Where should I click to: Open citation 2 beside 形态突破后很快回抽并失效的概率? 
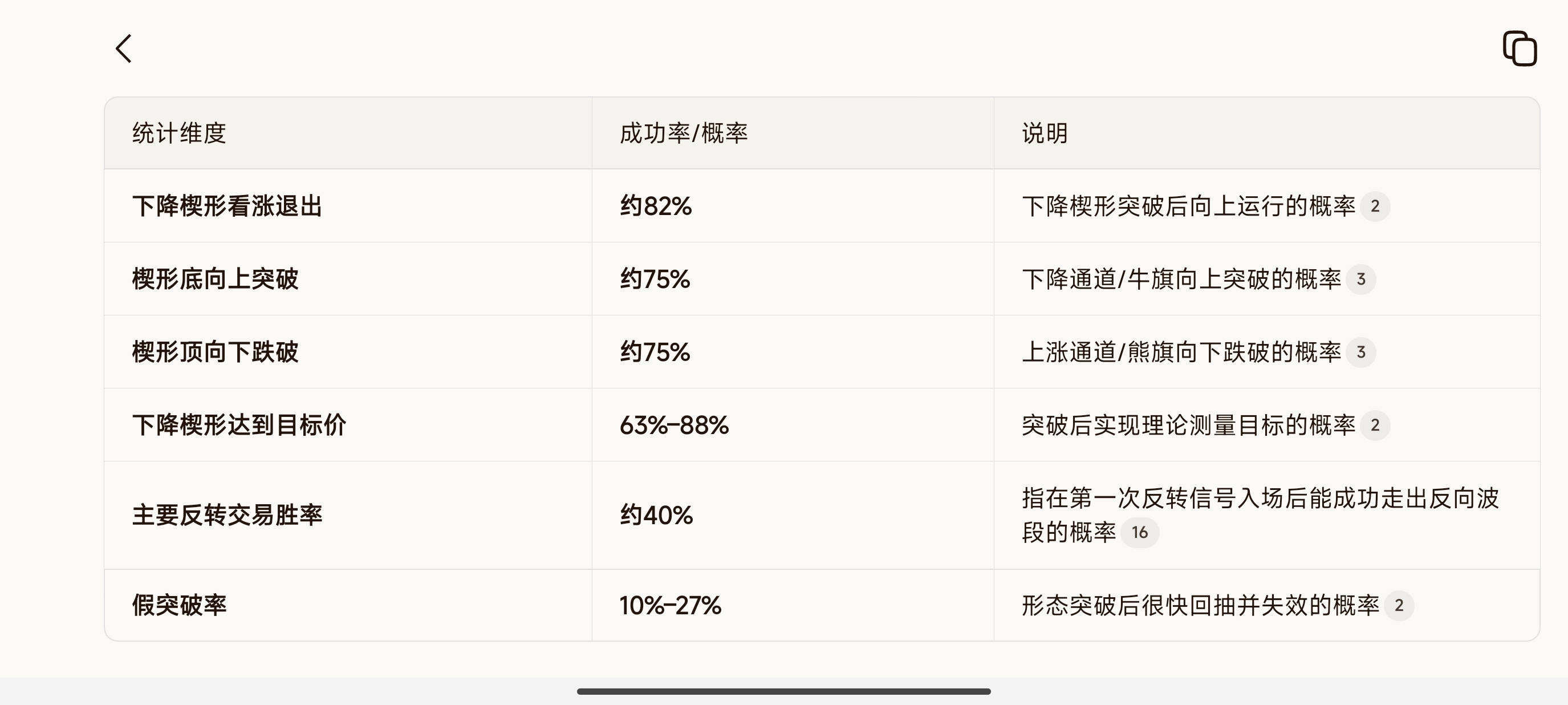pos(1398,606)
